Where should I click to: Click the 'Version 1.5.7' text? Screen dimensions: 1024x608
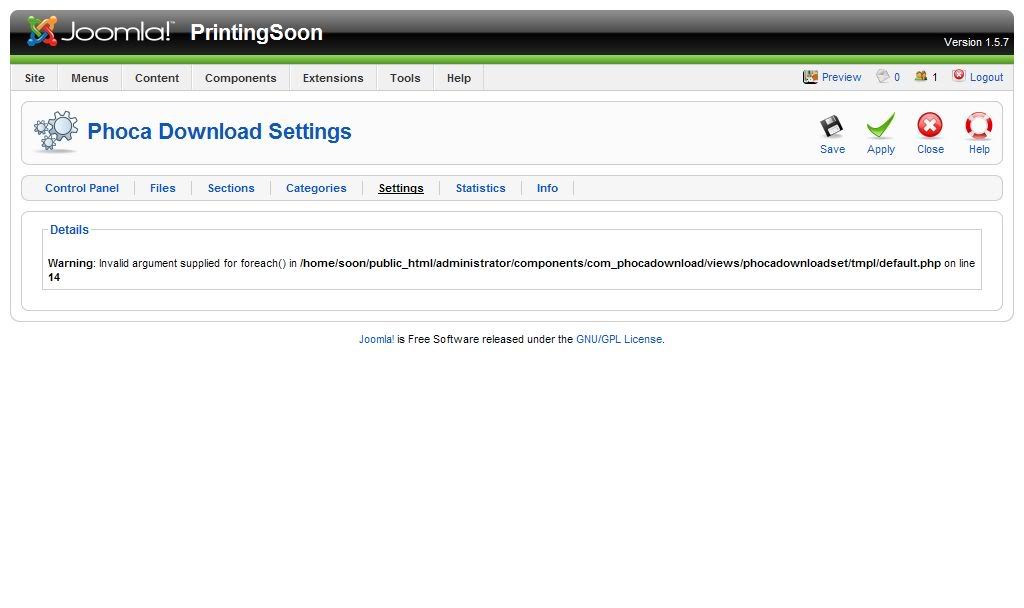coord(976,42)
